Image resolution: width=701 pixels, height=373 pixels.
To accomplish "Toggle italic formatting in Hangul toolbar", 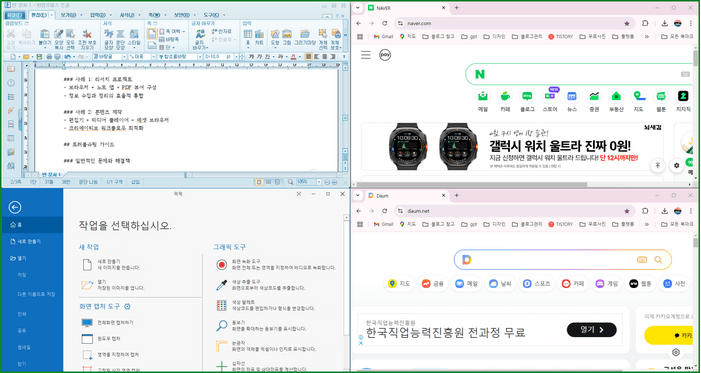I will click(x=259, y=57).
